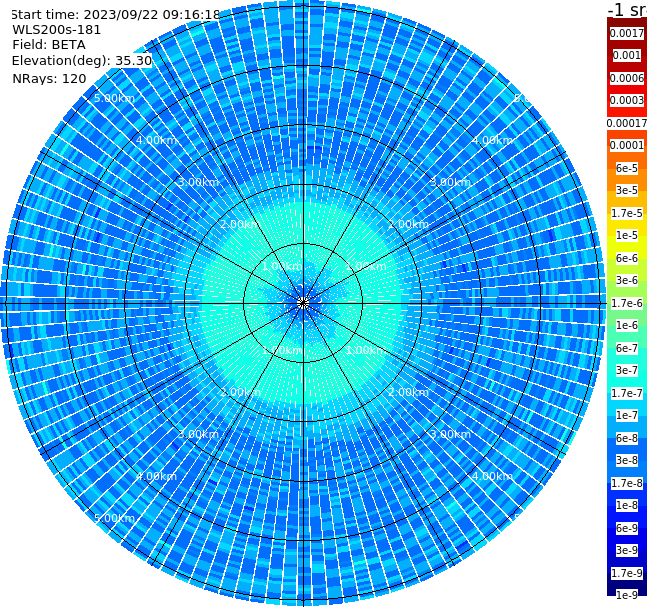Pick the 0.0003 colorbar label
Image resolution: width=647 pixels, height=607 pixels.
coord(626,100)
